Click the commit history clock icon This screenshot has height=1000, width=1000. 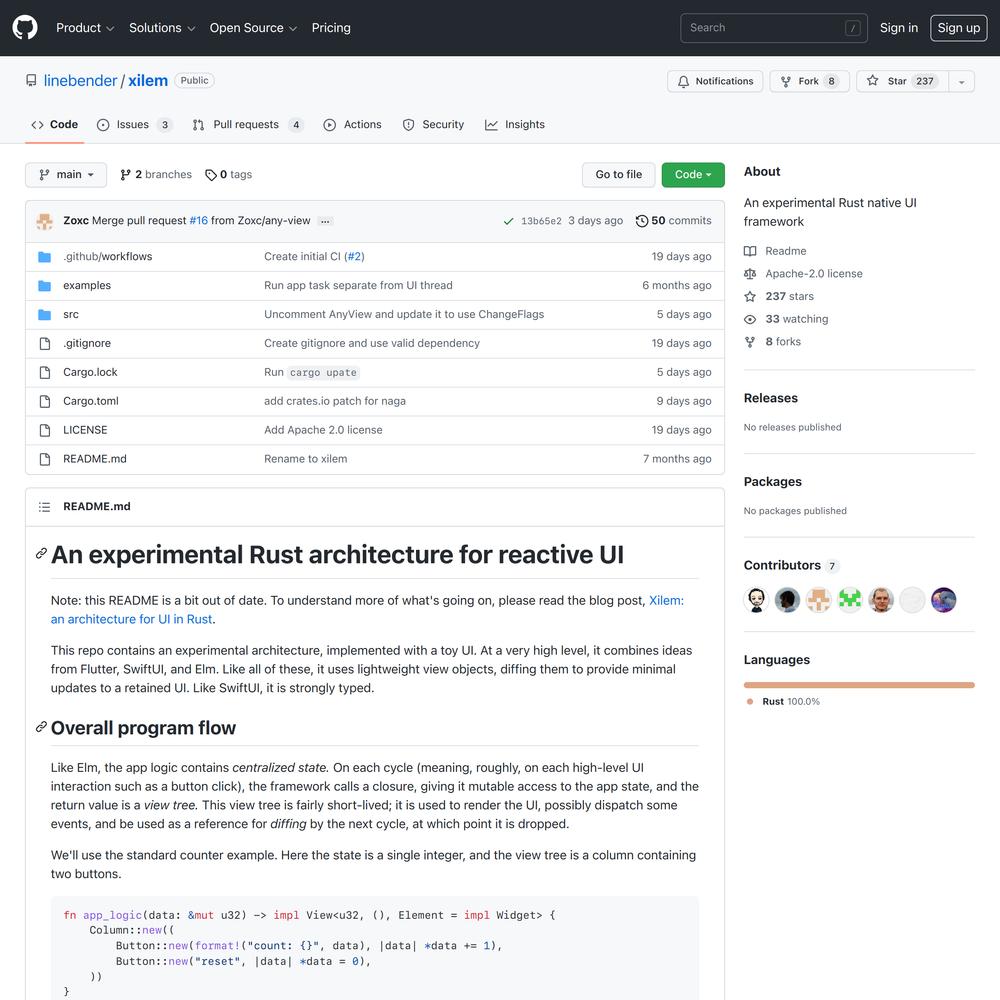point(642,221)
